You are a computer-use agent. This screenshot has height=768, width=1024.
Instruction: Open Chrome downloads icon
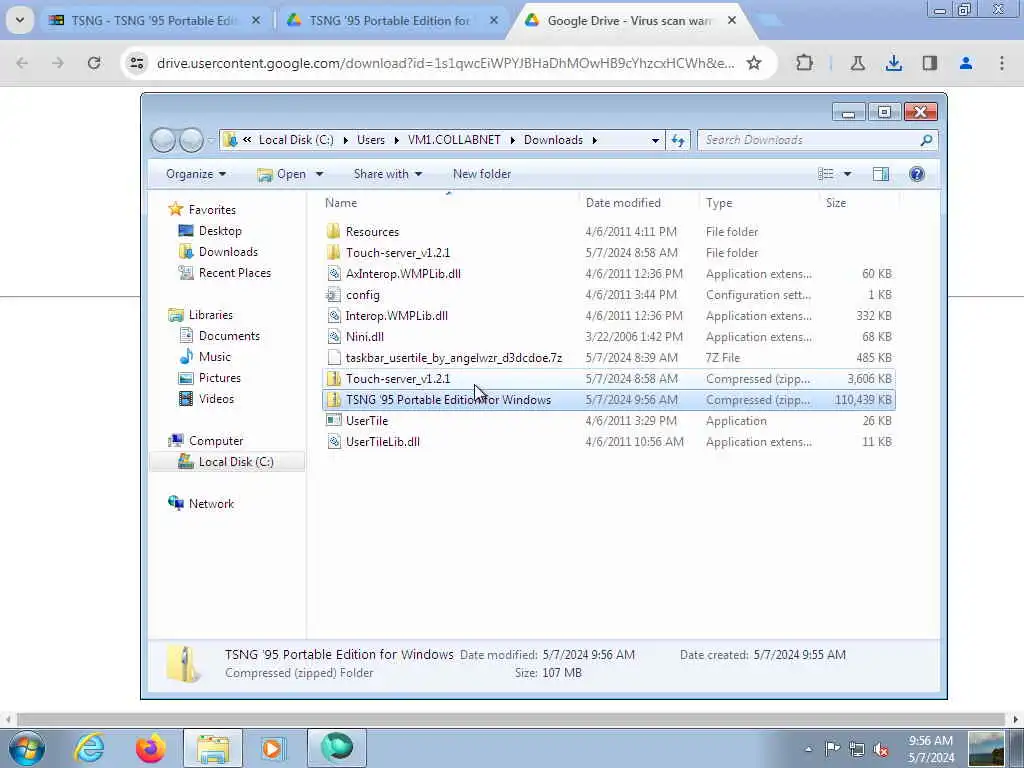[894, 63]
